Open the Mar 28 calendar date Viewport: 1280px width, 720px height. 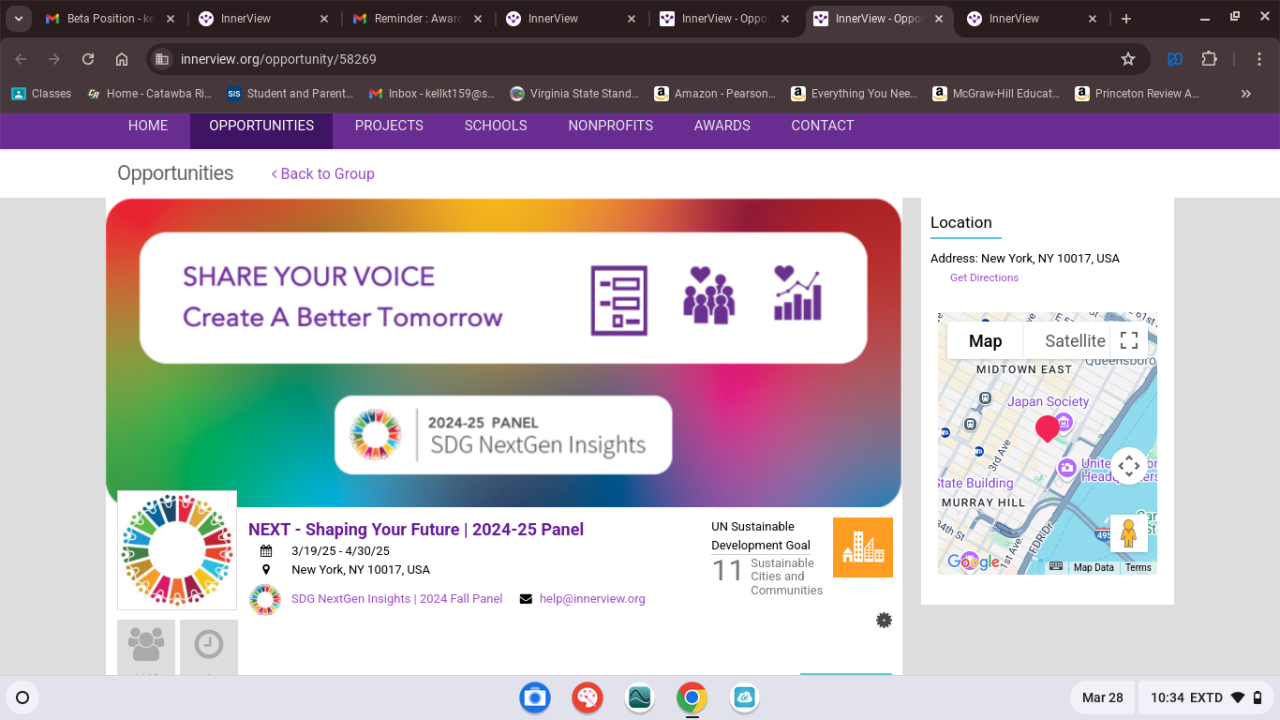(x=1102, y=698)
